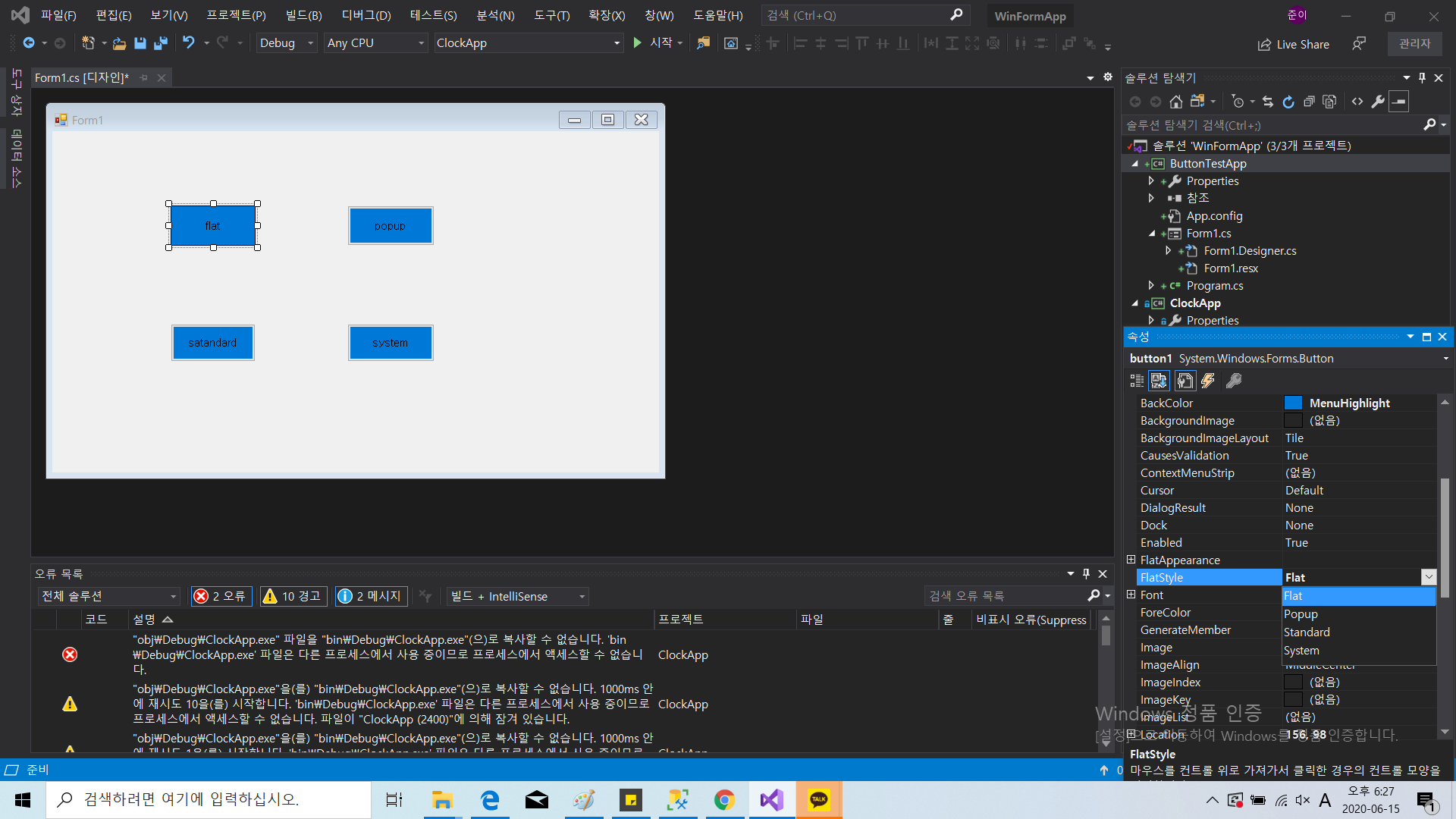1456x819 pixels.
Task: Refresh the Solution Explorer
Action: click(1288, 102)
